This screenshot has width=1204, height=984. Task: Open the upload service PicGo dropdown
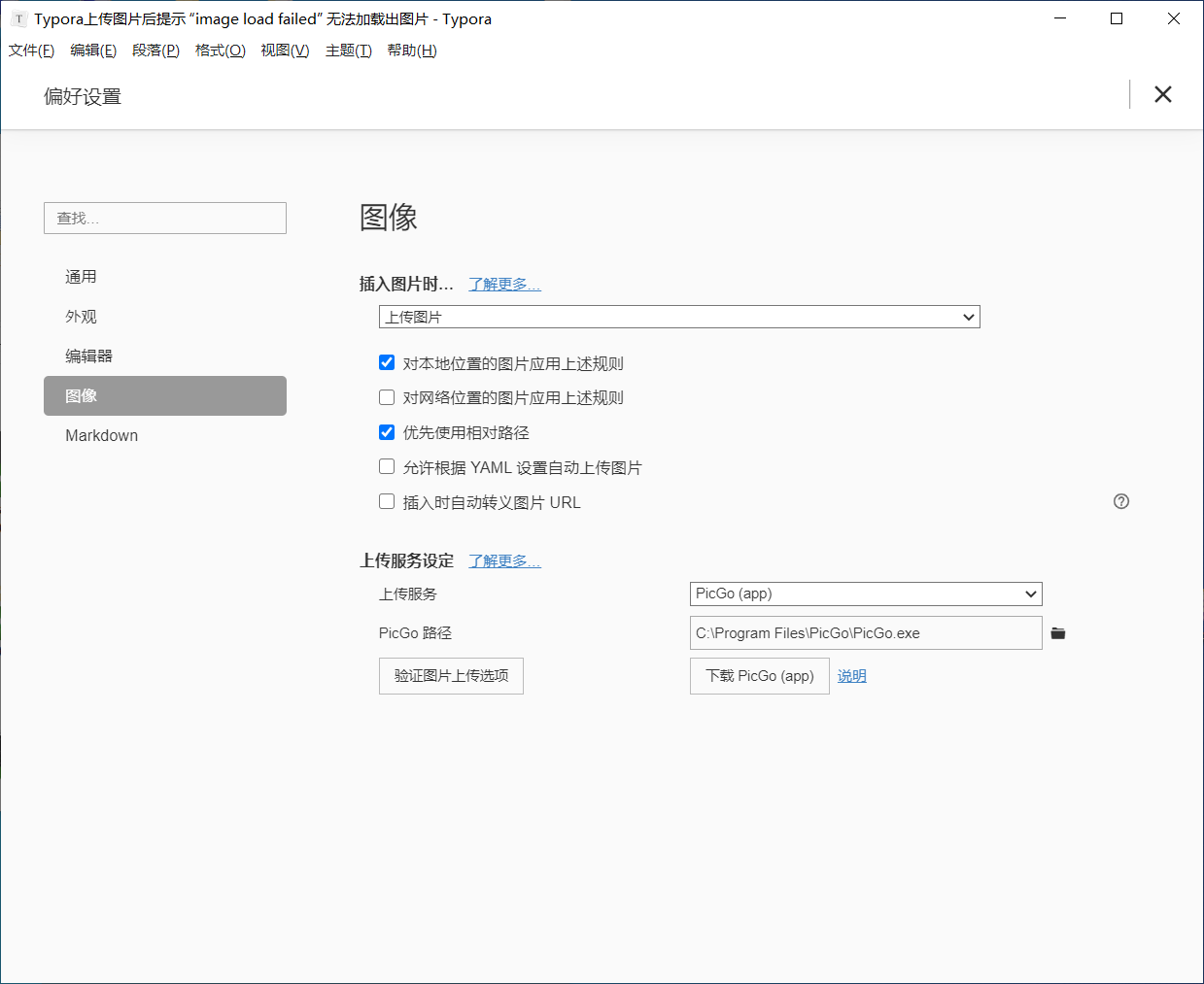(866, 594)
